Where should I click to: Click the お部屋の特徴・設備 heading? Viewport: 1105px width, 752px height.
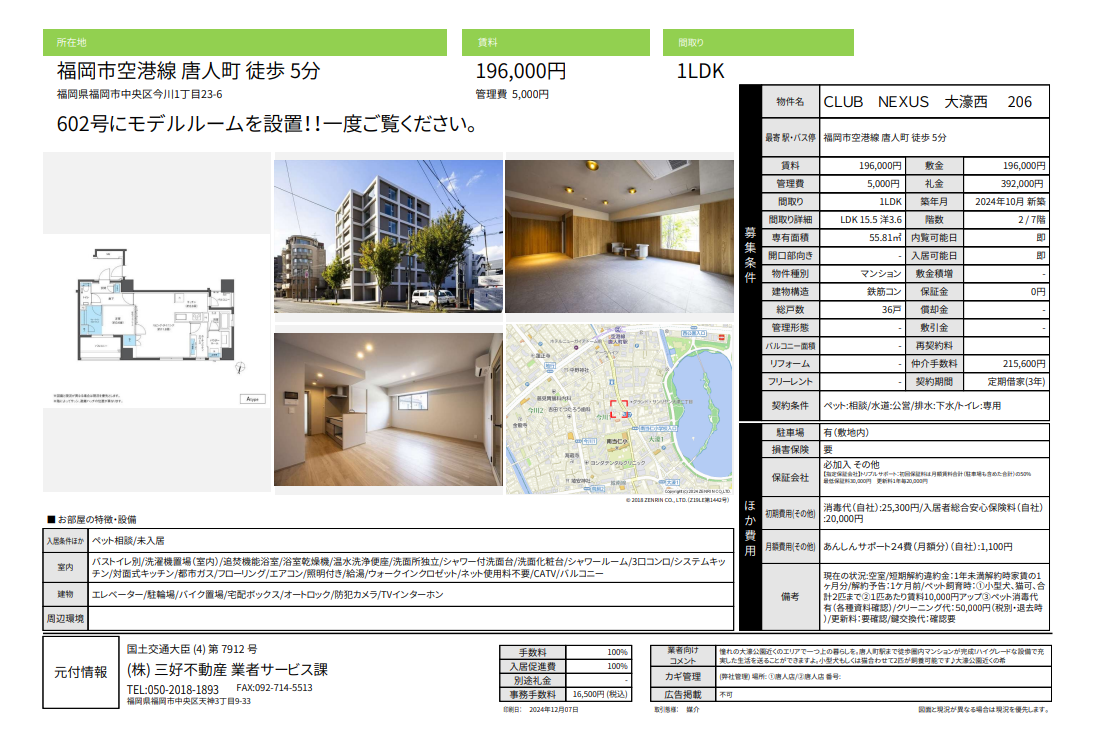92,519
